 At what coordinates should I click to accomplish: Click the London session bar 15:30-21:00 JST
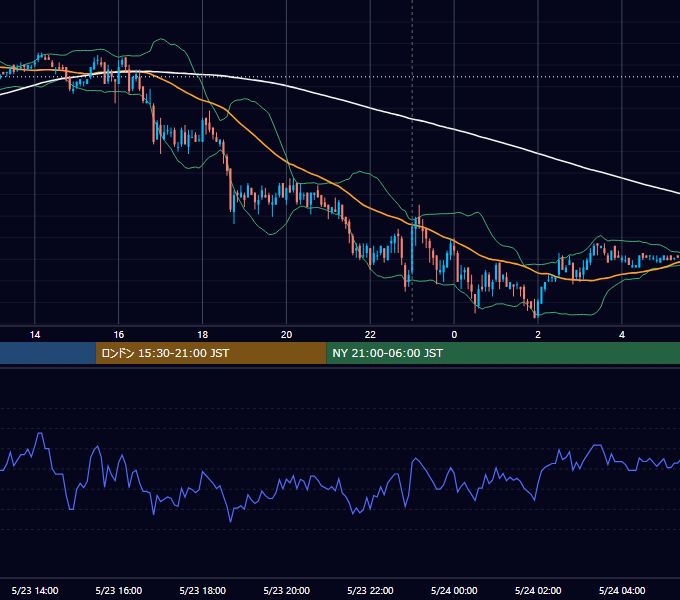click(211, 353)
